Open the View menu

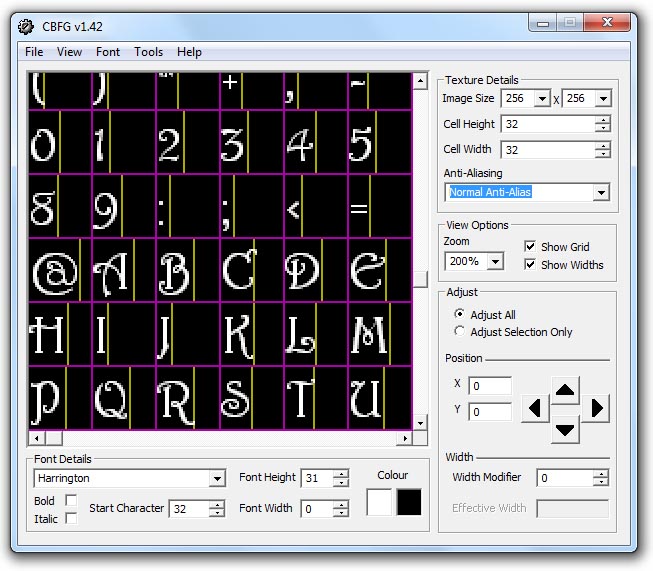click(69, 52)
